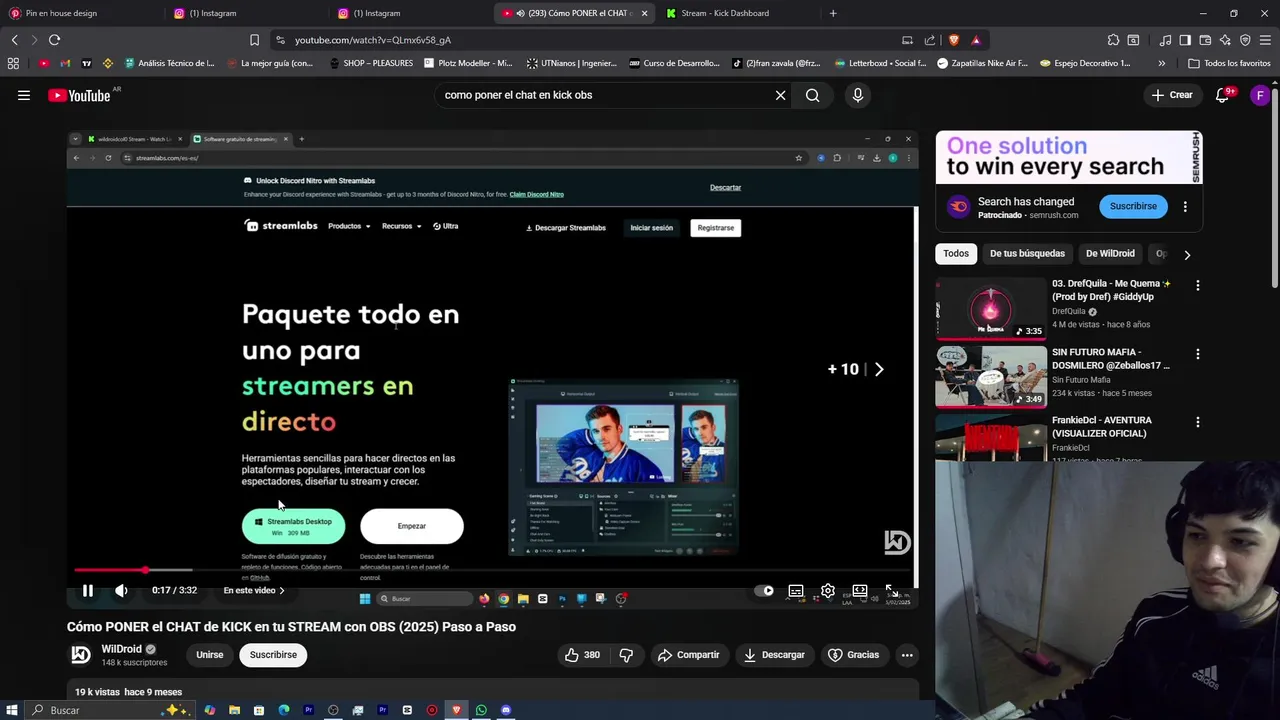Image resolution: width=1280 pixels, height=720 pixels.
Task: Open YouTube notifications bell
Action: (1222, 95)
